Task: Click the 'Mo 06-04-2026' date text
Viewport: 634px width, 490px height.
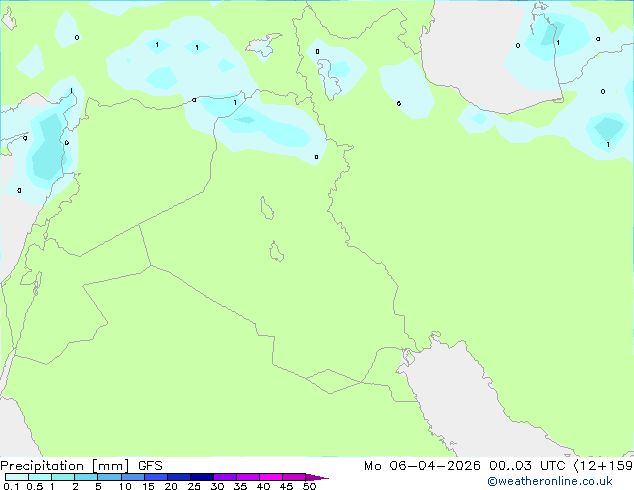Action: tap(422, 466)
